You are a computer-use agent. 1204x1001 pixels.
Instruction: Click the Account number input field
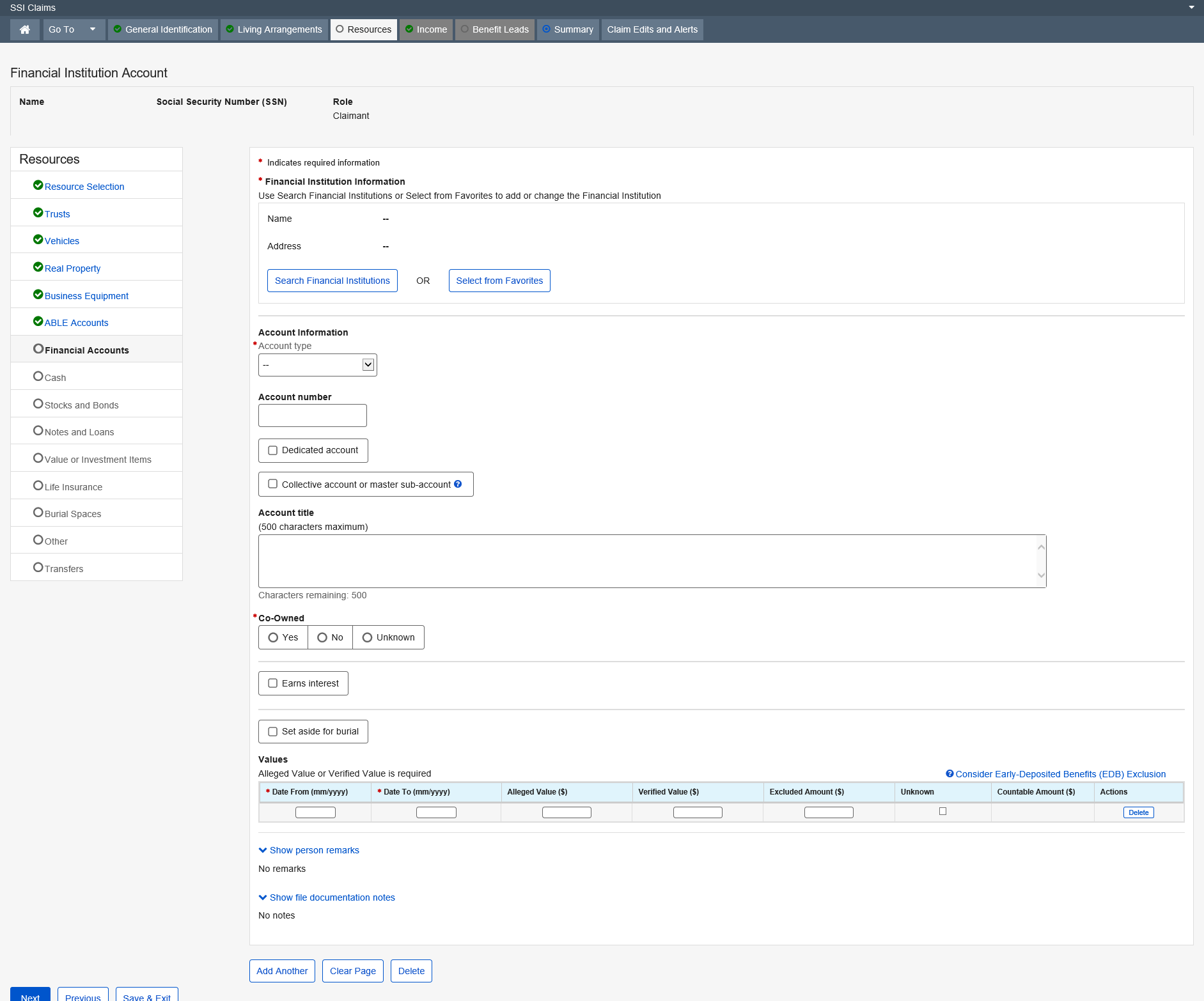tap(312, 415)
